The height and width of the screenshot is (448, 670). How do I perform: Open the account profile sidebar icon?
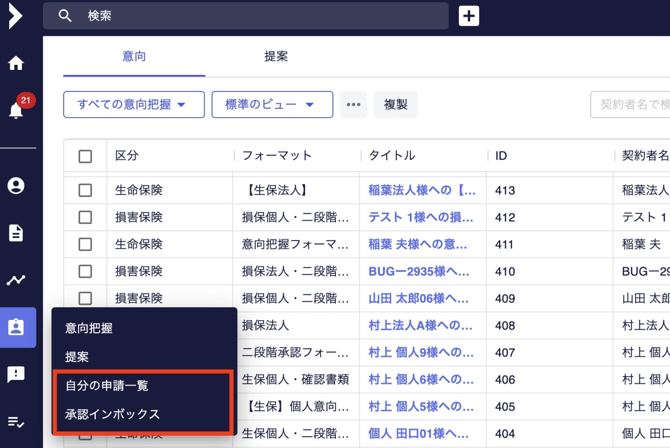(16, 186)
